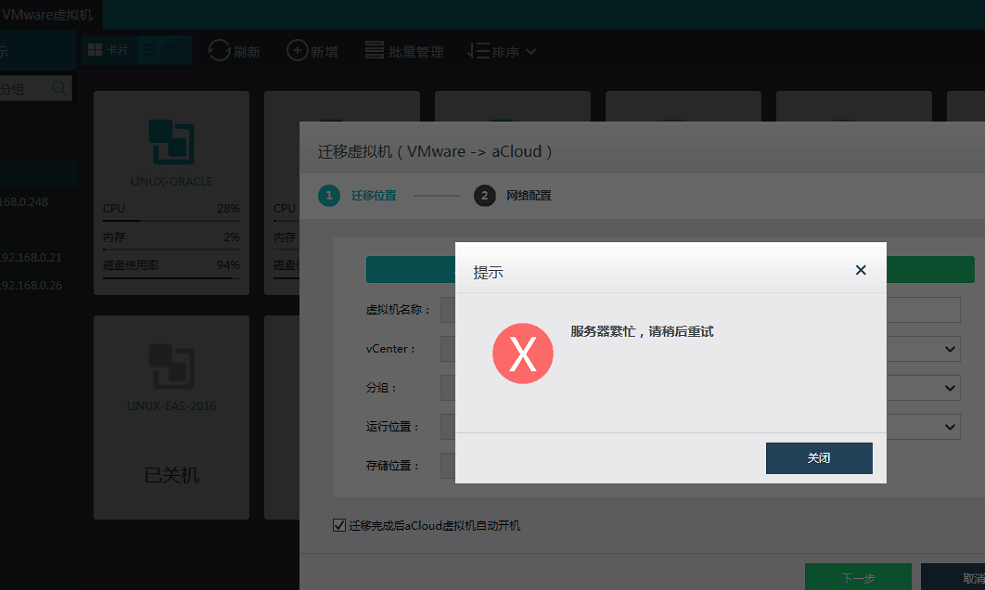Screen dimensions: 985x590
Task: Click the error message 服务器繁忙，请稍后重试
Action: tap(641, 332)
